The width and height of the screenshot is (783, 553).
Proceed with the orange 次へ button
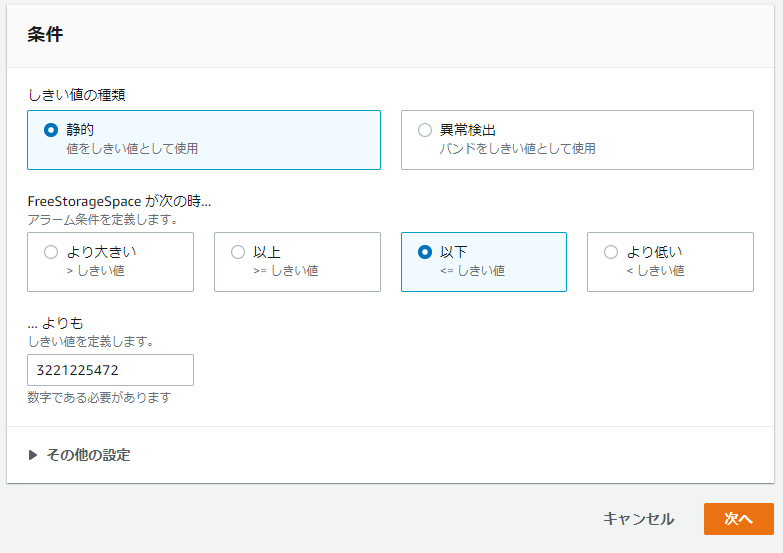click(x=739, y=519)
